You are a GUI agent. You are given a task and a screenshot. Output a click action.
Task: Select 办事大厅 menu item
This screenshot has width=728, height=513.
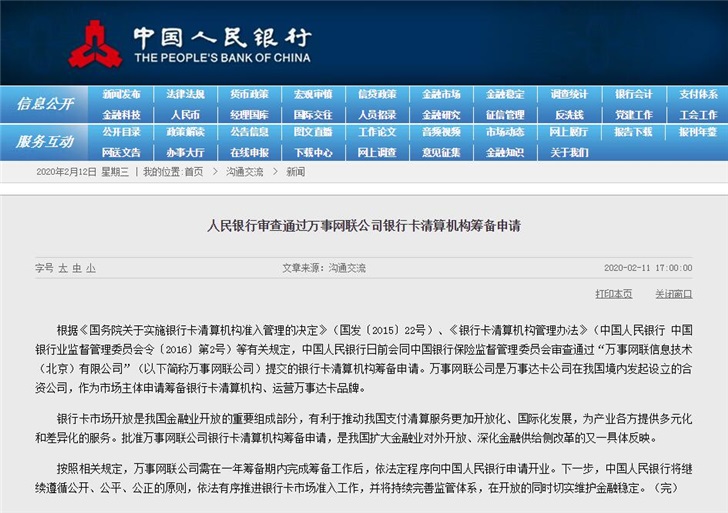(x=185, y=152)
